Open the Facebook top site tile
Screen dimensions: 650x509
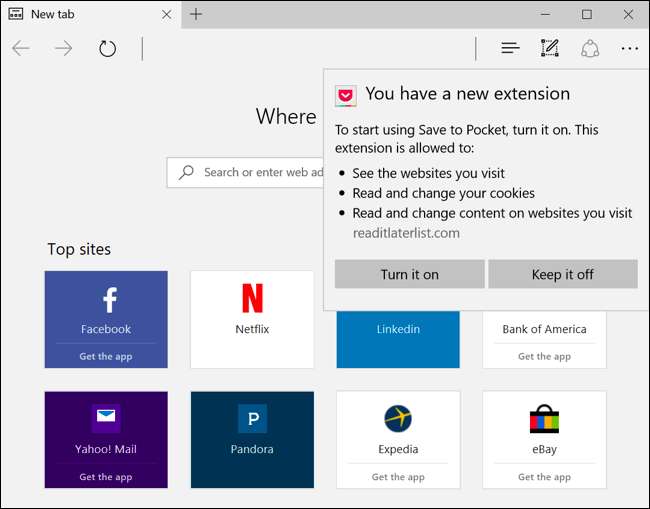(106, 308)
